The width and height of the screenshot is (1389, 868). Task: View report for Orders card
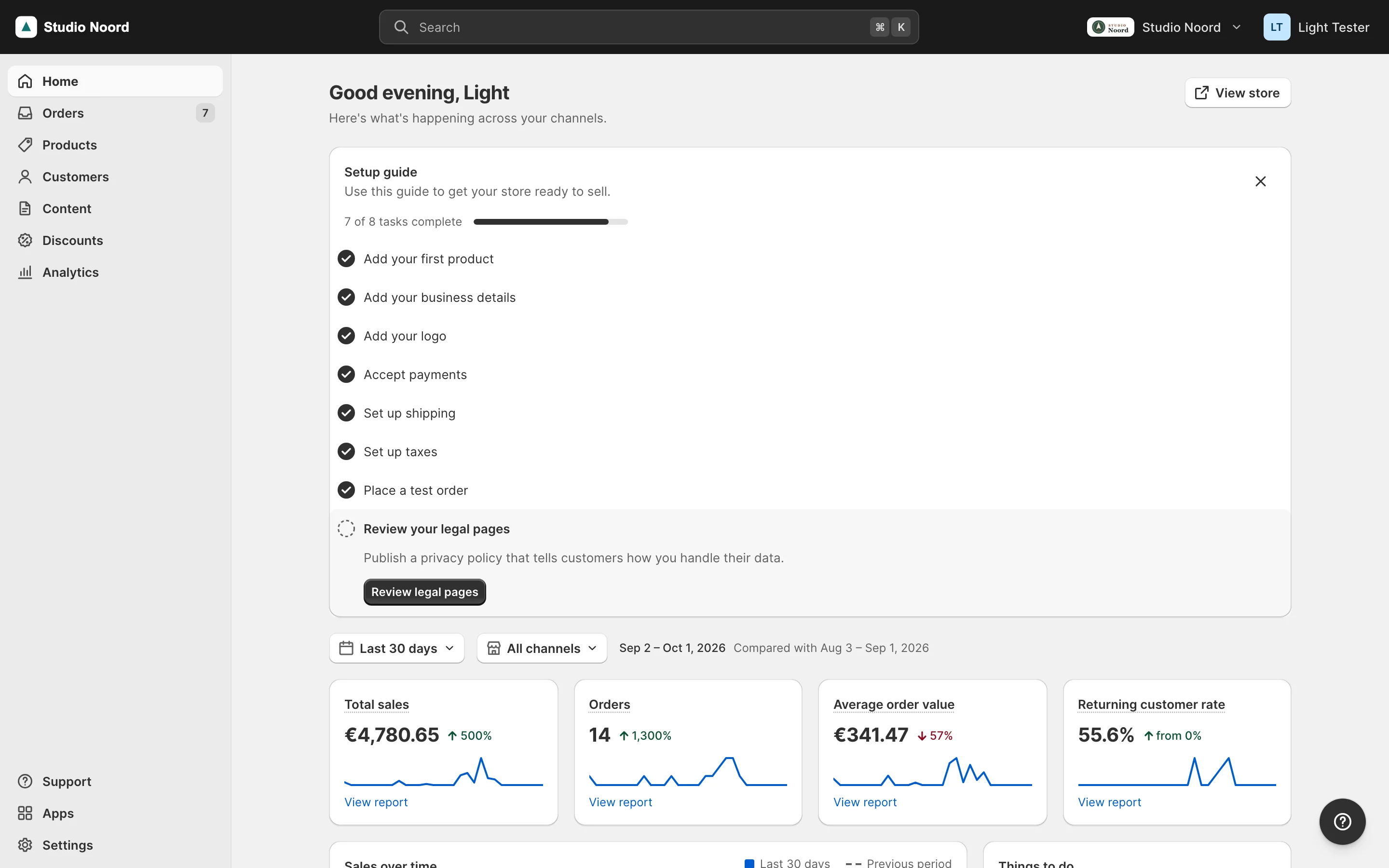pos(620,802)
